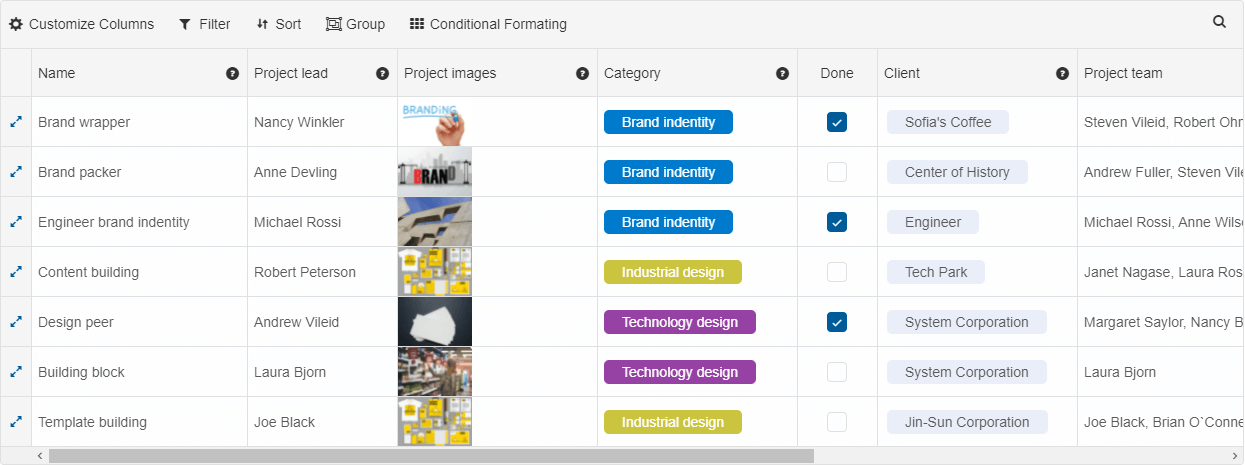Open Conditional Formating options
Image resolution: width=1245 pixels, height=465 pixels.
(x=488, y=24)
